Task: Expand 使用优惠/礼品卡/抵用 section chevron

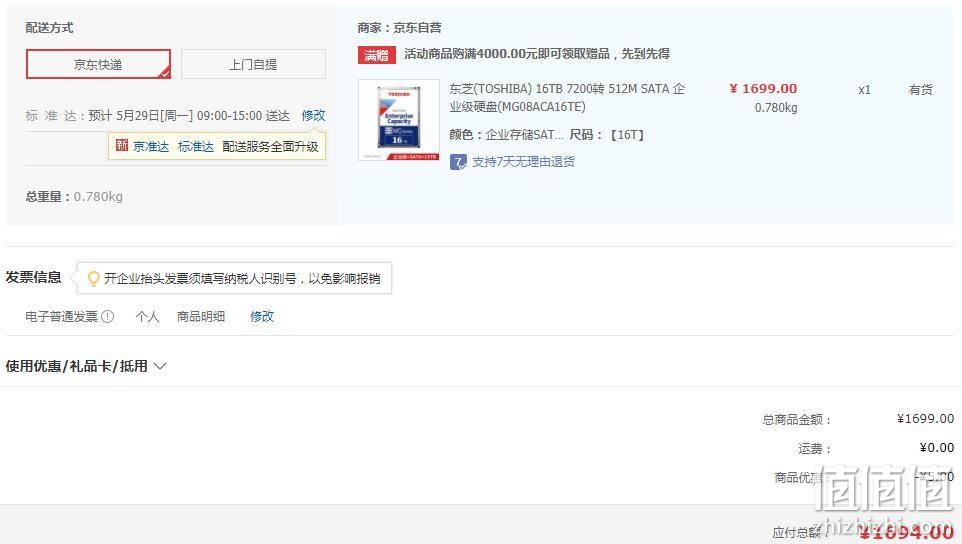Action: pos(160,366)
